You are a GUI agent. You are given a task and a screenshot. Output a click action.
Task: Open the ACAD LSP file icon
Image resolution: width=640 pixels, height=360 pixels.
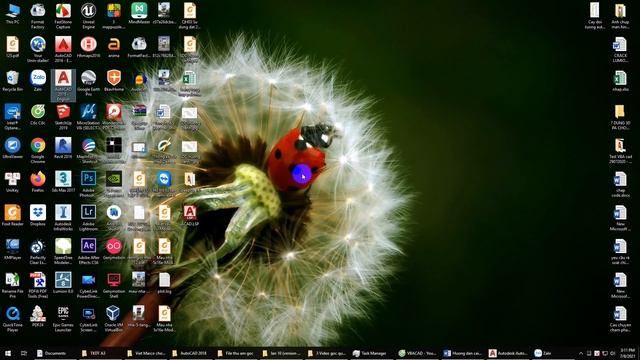[189, 216]
